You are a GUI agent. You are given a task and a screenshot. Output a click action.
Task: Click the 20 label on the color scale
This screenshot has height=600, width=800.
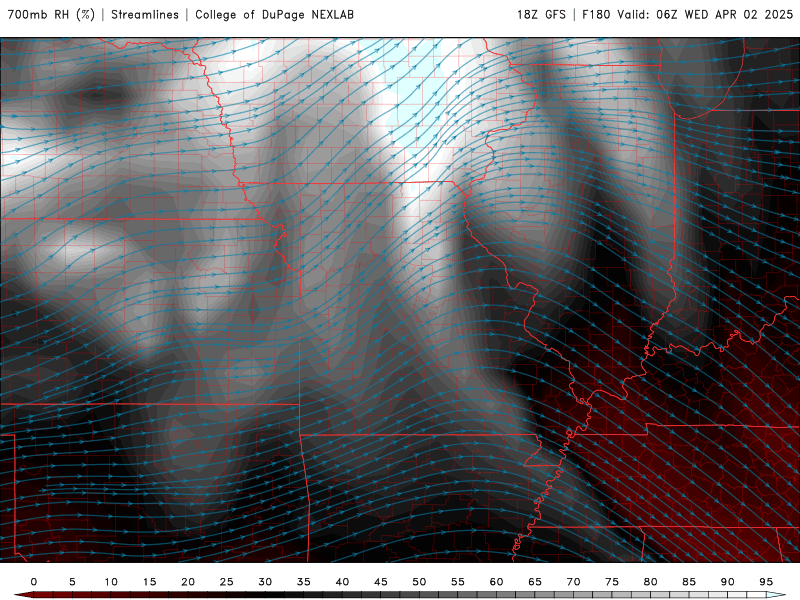coord(188,582)
